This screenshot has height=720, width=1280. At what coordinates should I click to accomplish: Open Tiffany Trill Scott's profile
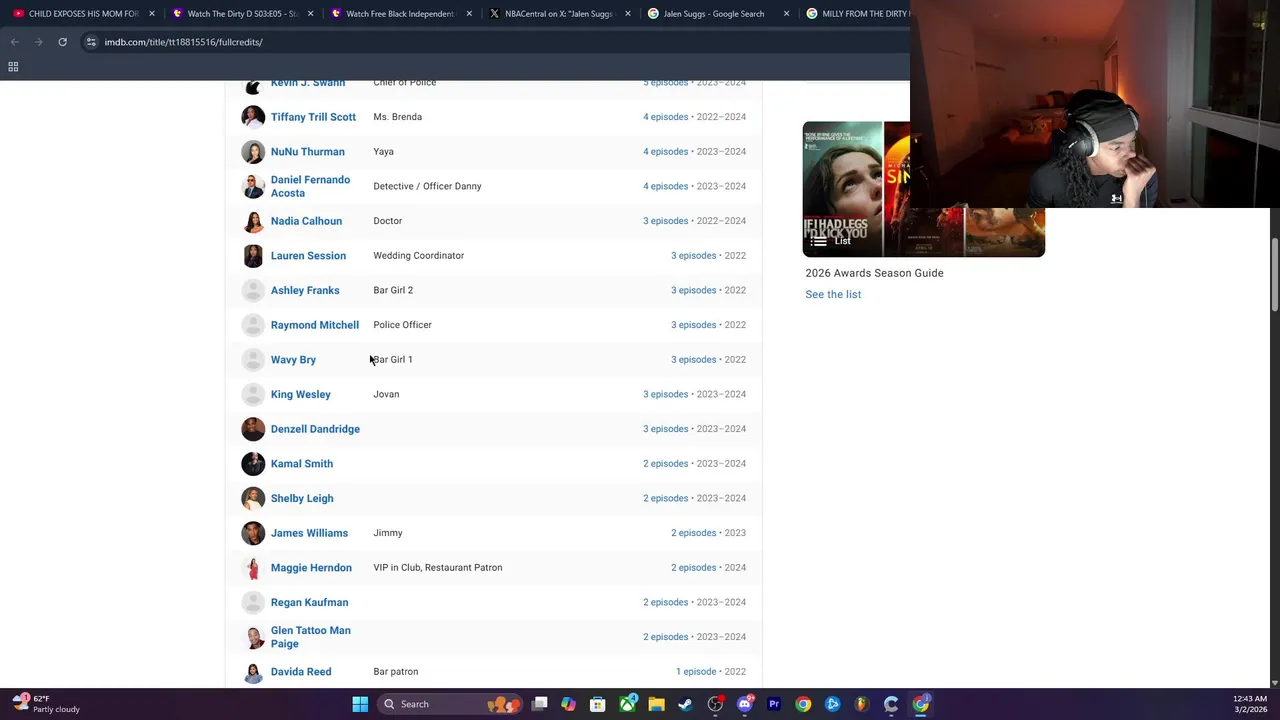(x=313, y=117)
